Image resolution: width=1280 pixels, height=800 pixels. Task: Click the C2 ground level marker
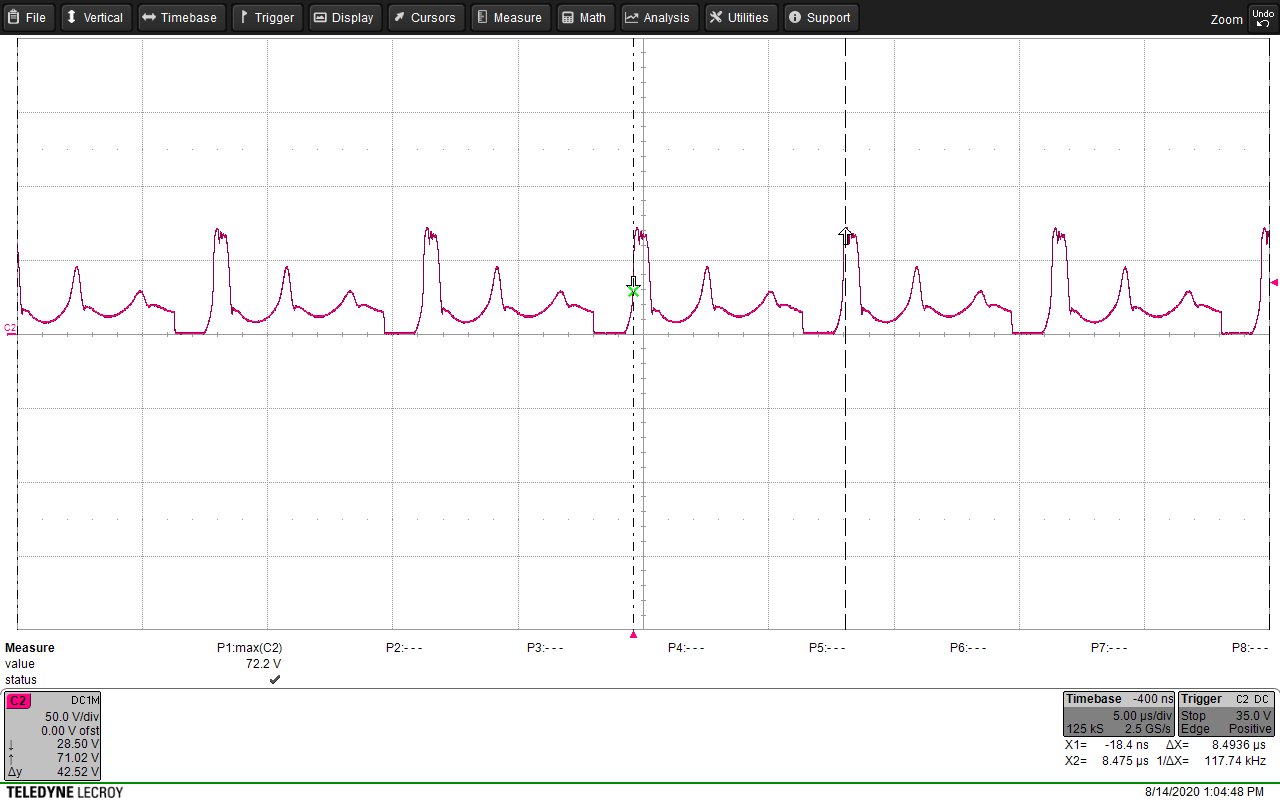click(10, 328)
